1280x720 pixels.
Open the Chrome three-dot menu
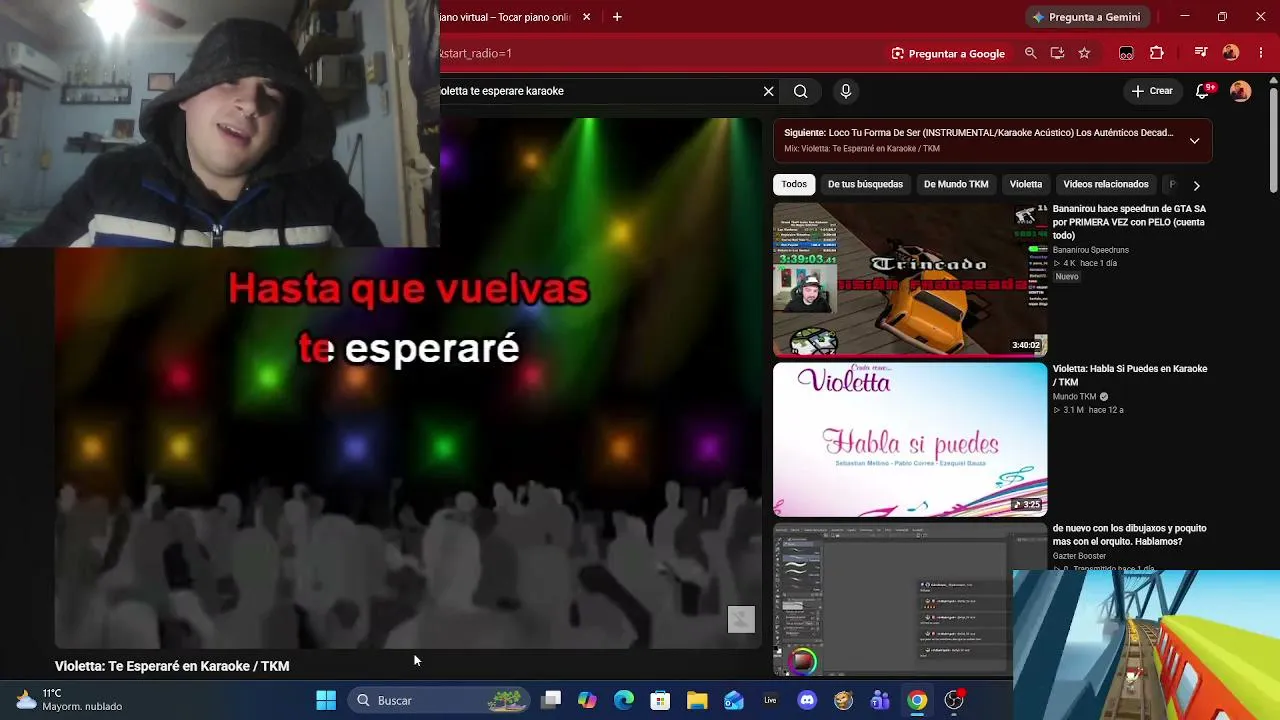1260,53
